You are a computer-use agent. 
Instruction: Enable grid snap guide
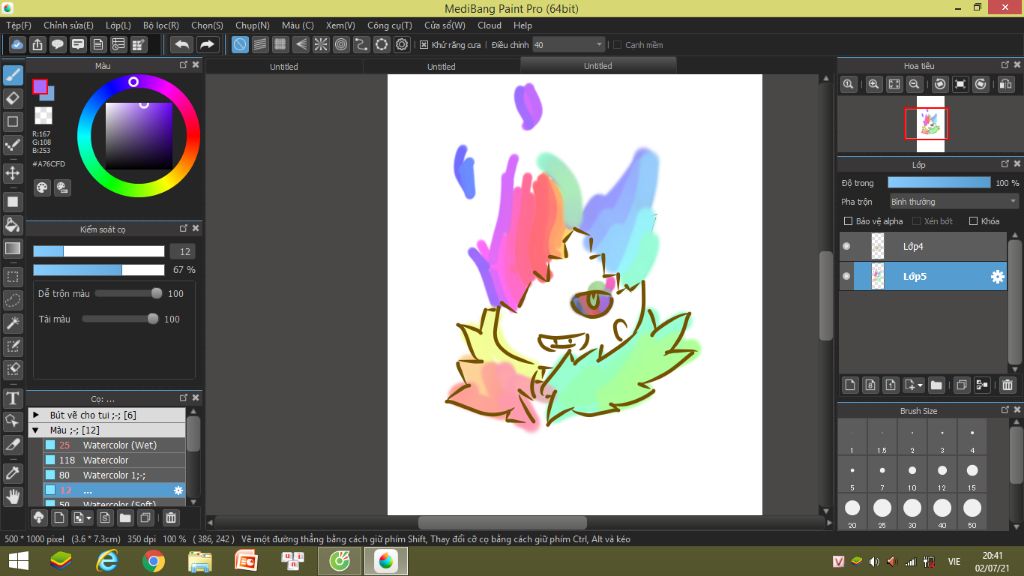point(280,44)
